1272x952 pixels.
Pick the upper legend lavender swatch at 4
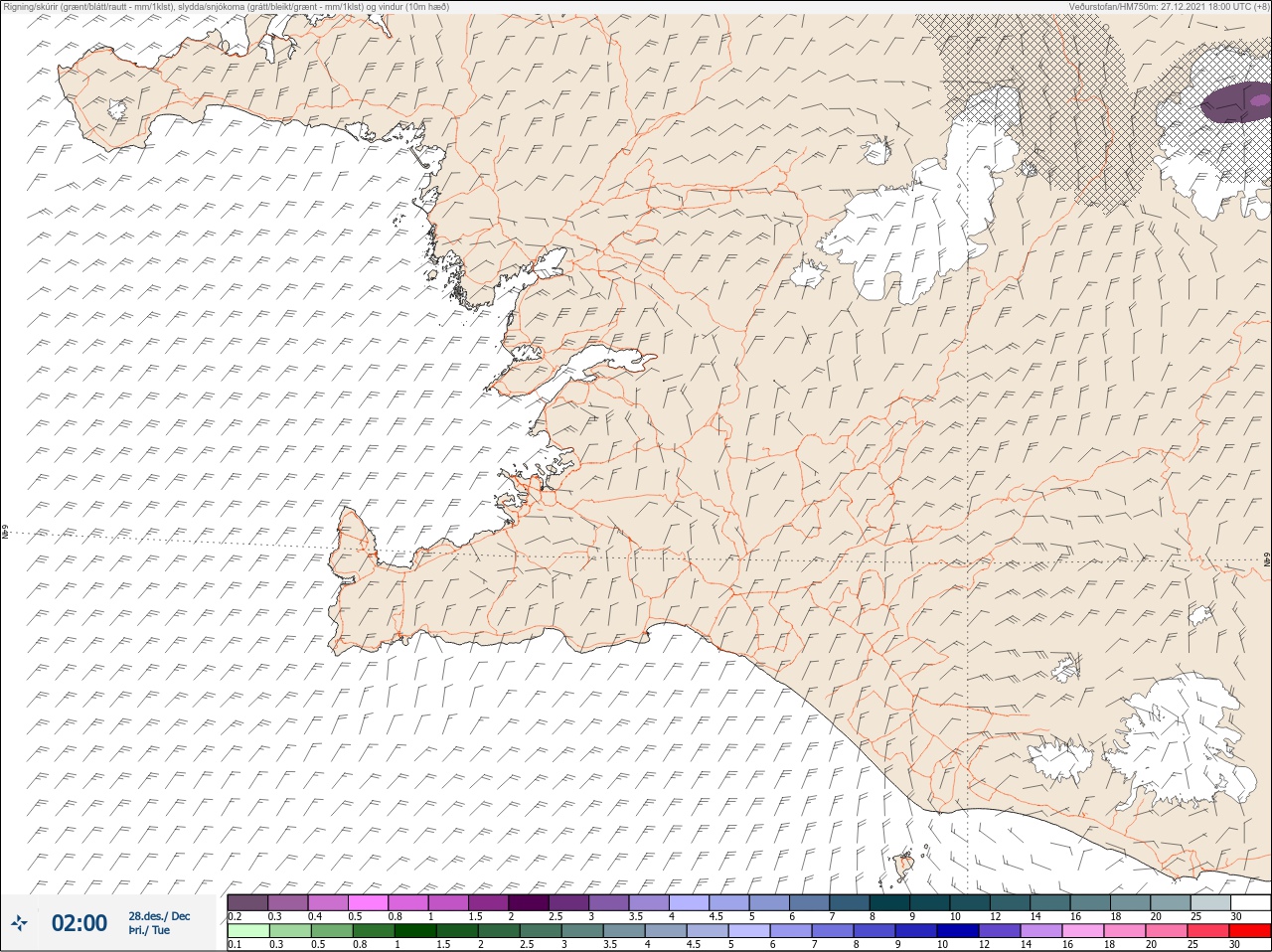689,902
